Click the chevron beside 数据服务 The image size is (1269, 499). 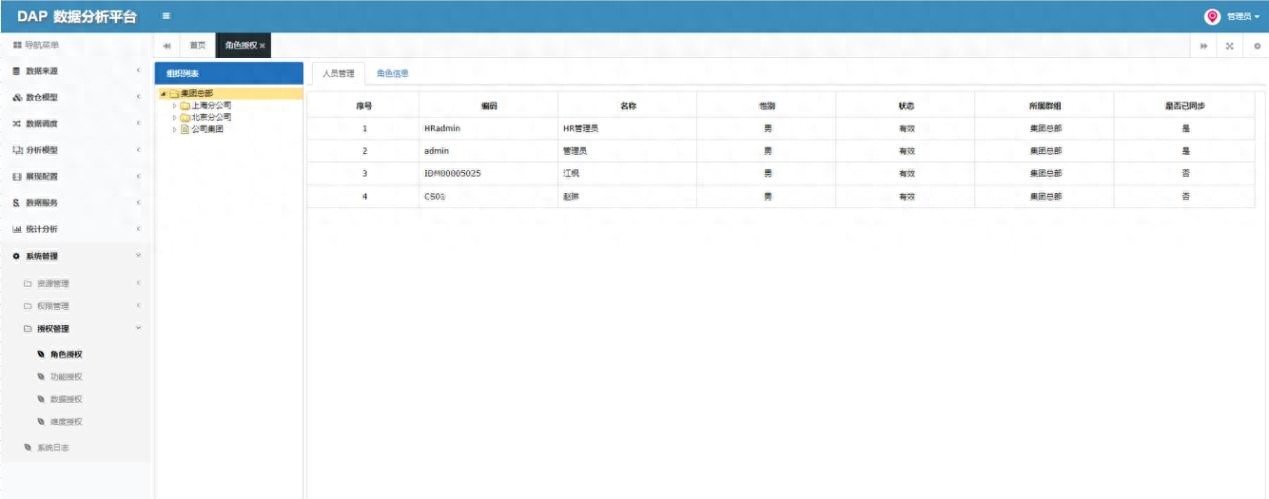[138, 203]
